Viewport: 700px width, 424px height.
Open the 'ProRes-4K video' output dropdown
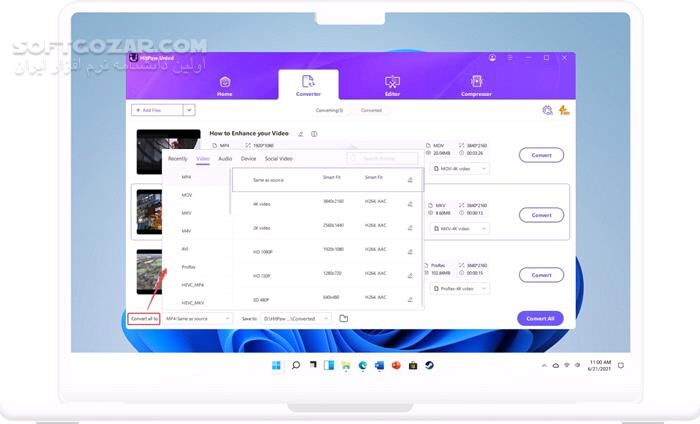[459, 289]
